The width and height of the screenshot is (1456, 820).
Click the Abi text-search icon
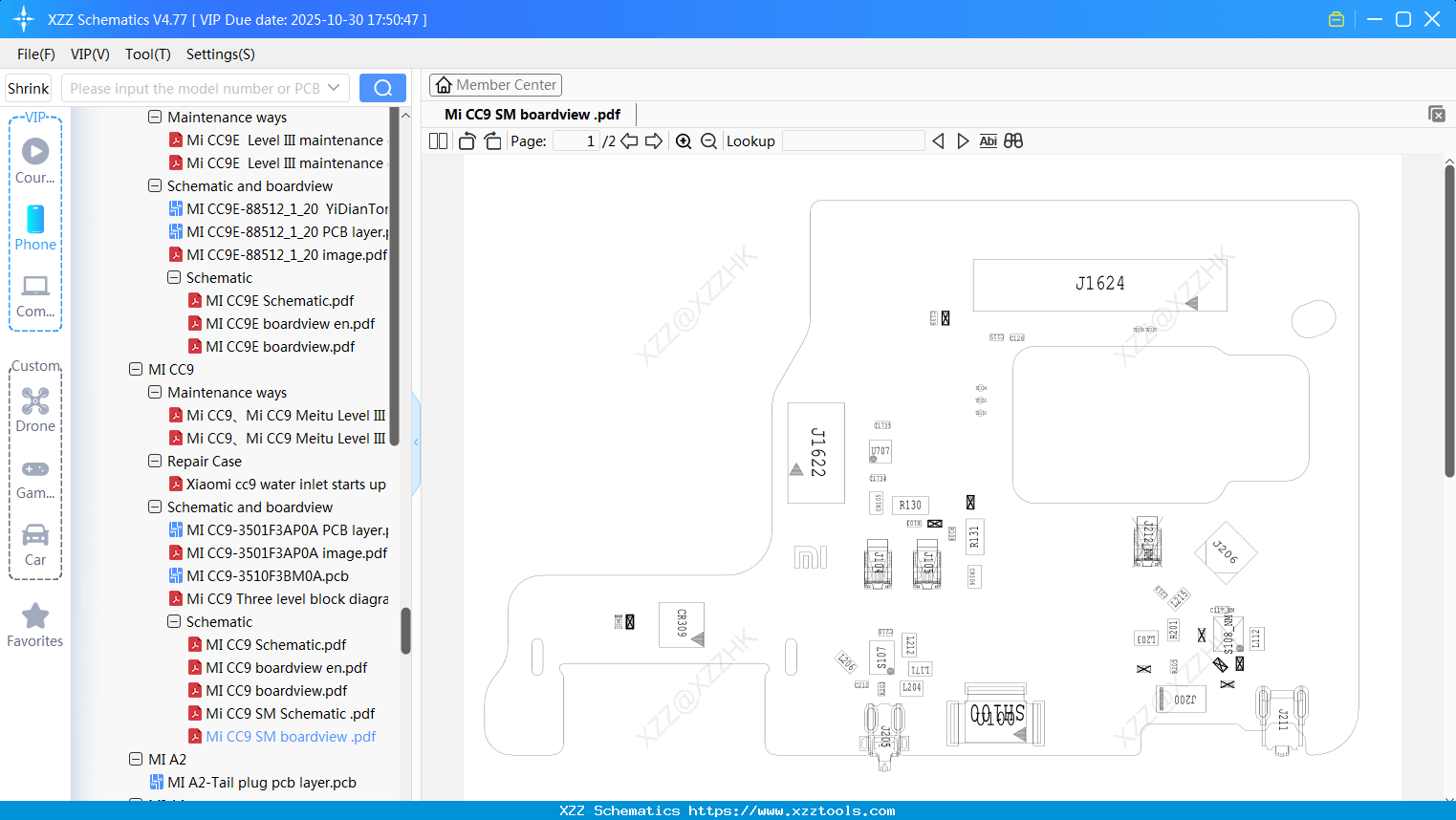988,140
